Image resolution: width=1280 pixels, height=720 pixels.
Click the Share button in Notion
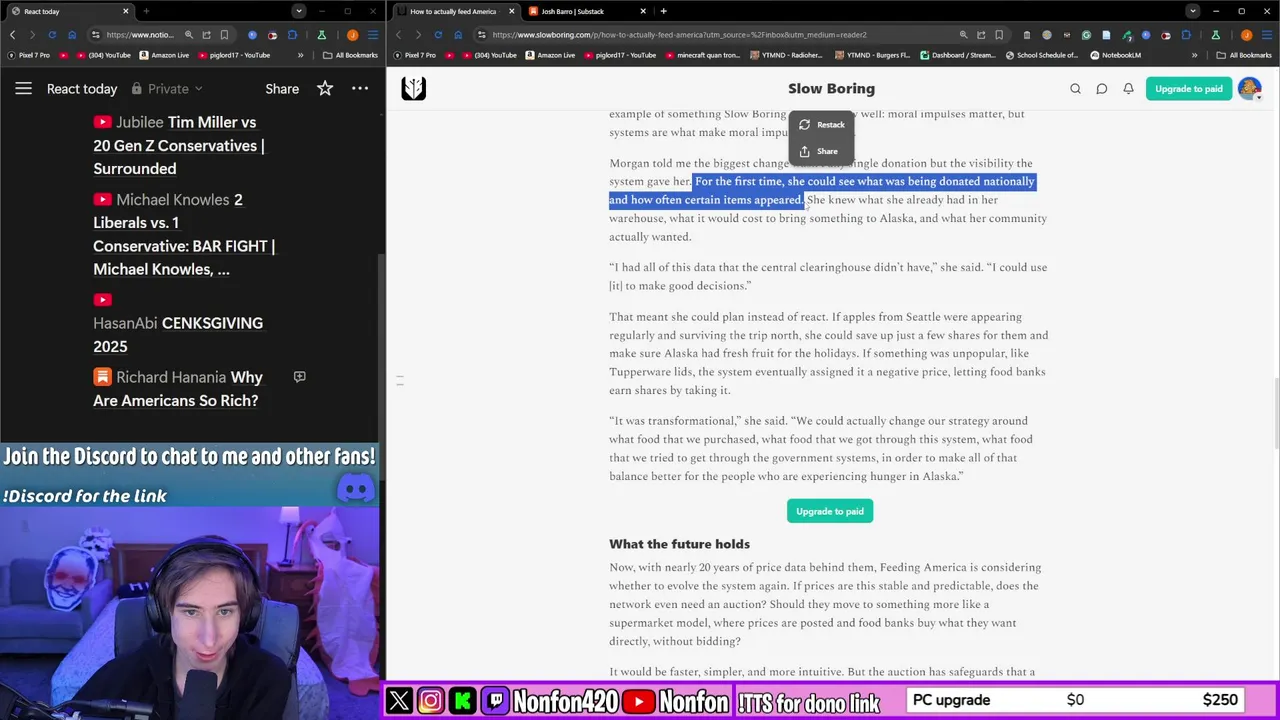282,89
